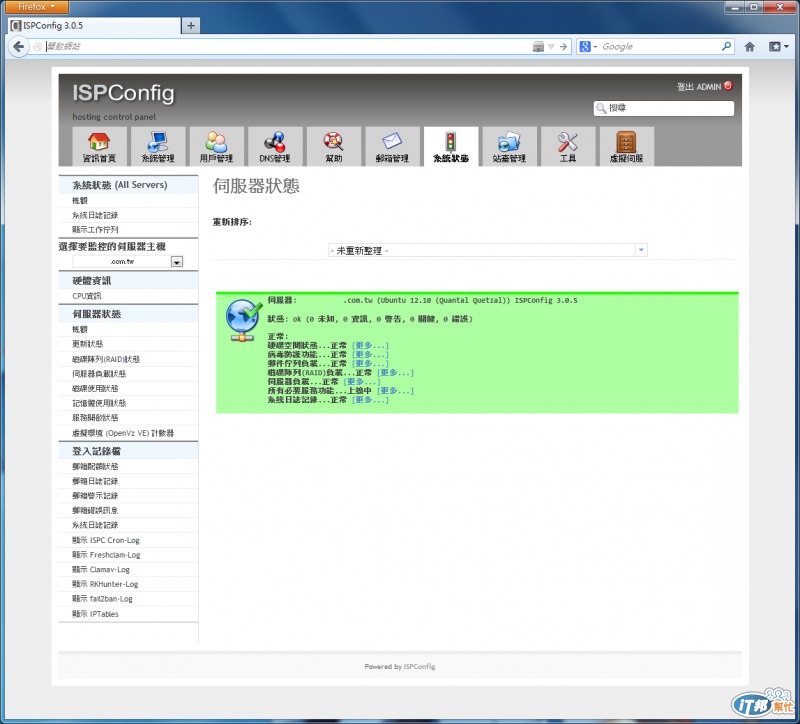The width and height of the screenshot is (800, 724).
Task: Open the 未重新整理 refresh interval dropdown
Action: (x=488, y=250)
